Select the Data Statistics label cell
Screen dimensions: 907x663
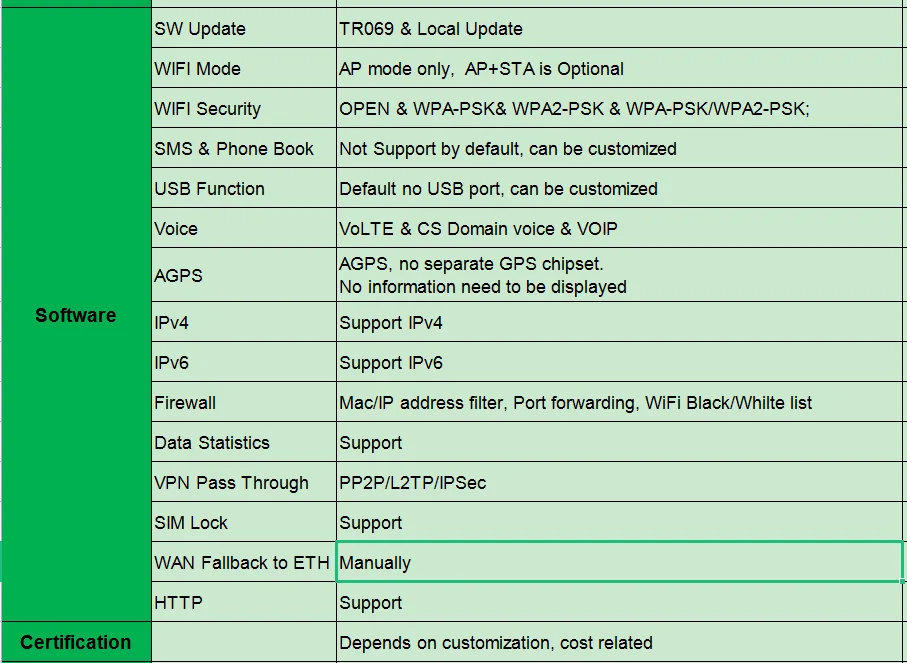[243, 443]
